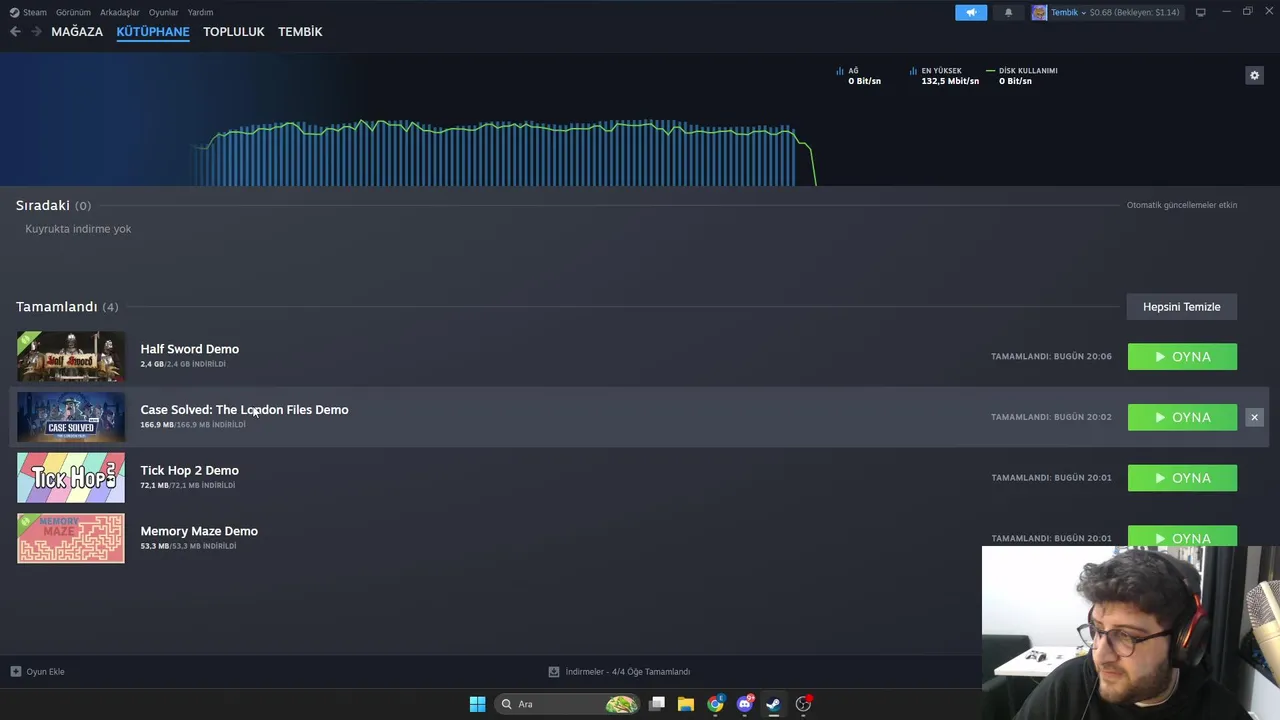Open the Steam menu

click(x=28, y=12)
